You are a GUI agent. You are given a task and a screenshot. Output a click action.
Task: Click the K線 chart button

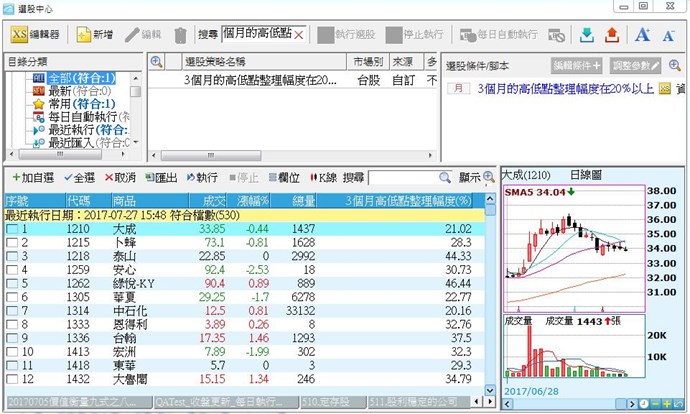(x=323, y=177)
